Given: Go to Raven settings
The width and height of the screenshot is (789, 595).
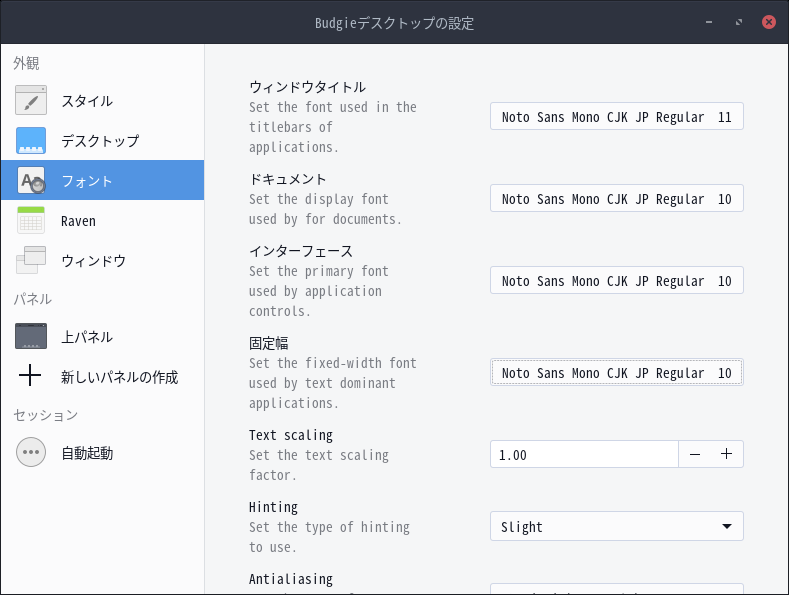Looking at the screenshot, I should tap(102, 220).
